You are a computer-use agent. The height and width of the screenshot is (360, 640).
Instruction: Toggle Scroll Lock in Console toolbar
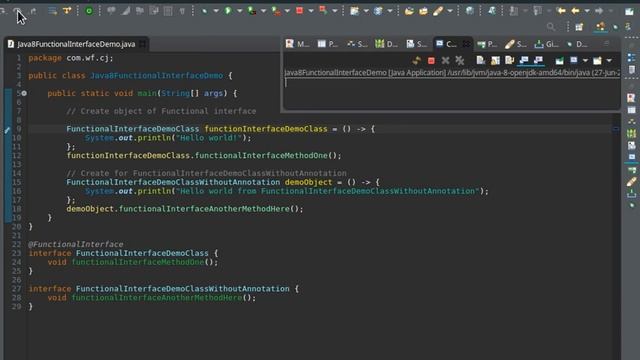tap(495, 61)
